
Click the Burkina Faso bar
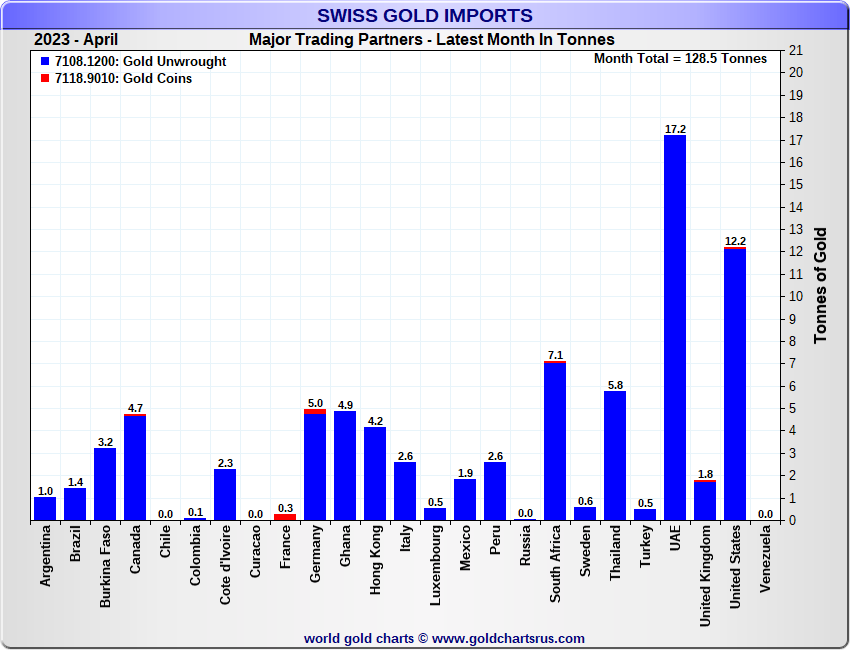[105, 484]
